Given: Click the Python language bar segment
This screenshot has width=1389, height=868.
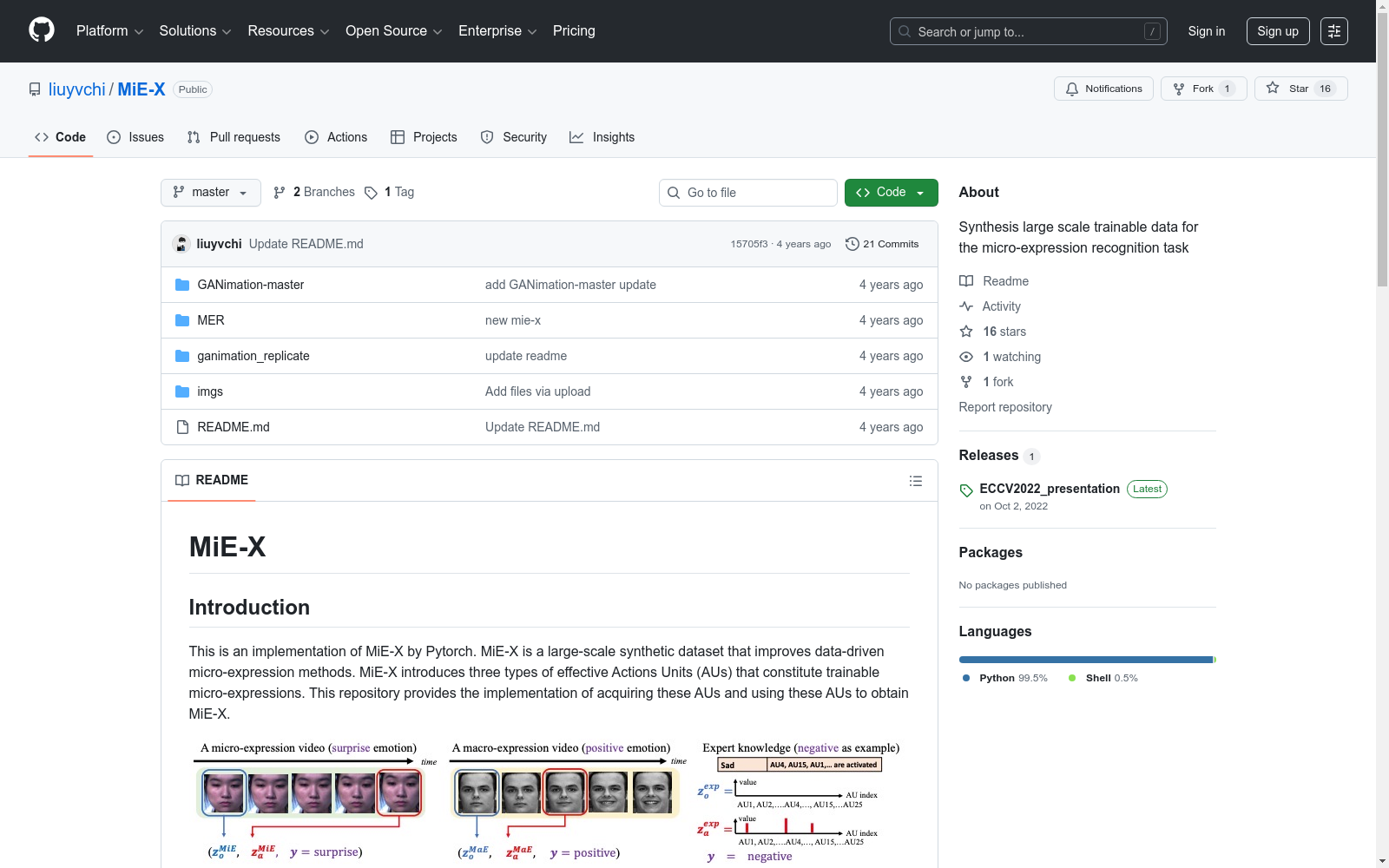Looking at the screenshot, I should click(x=1085, y=660).
